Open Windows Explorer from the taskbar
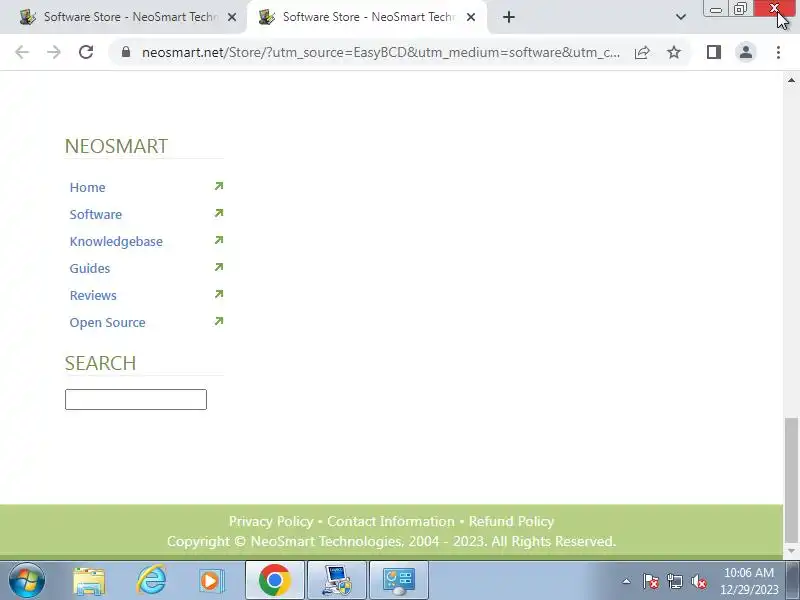Image resolution: width=800 pixels, height=600 pixels. pyautogui.click(x=89, y=581)
